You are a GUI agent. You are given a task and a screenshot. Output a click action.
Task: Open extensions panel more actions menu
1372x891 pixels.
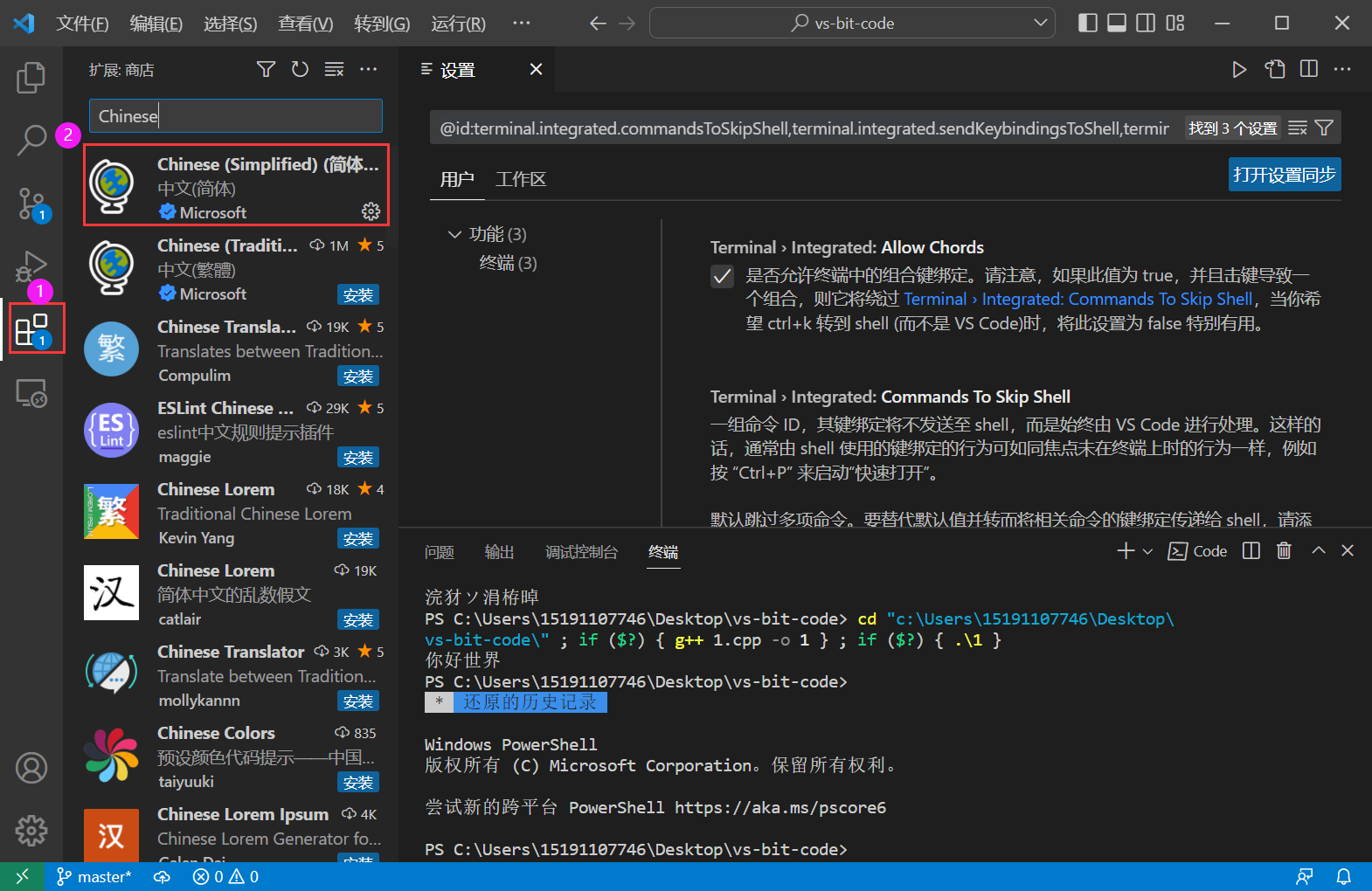coord(368,69)
